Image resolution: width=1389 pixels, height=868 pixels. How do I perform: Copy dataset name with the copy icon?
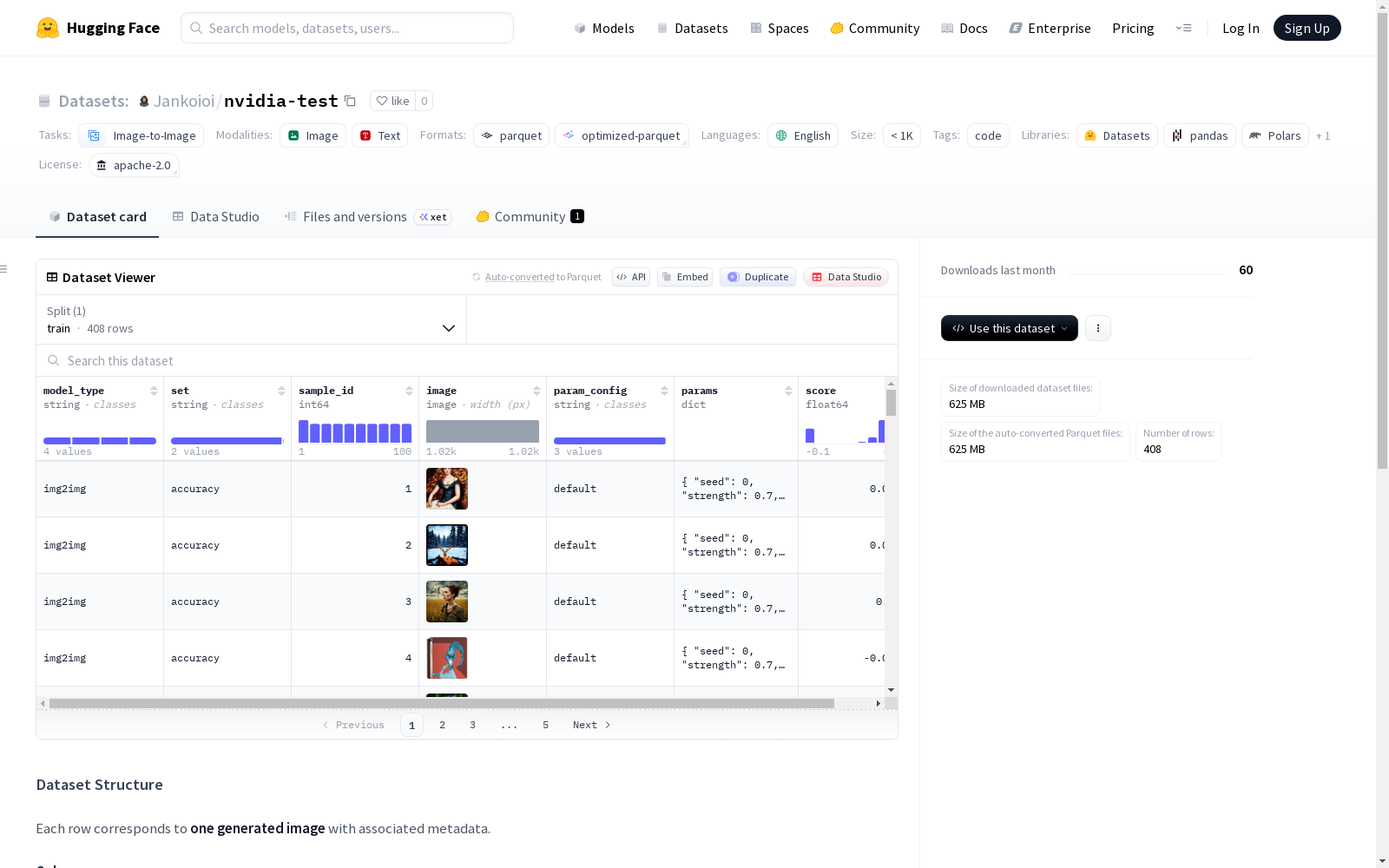[350, 101]
